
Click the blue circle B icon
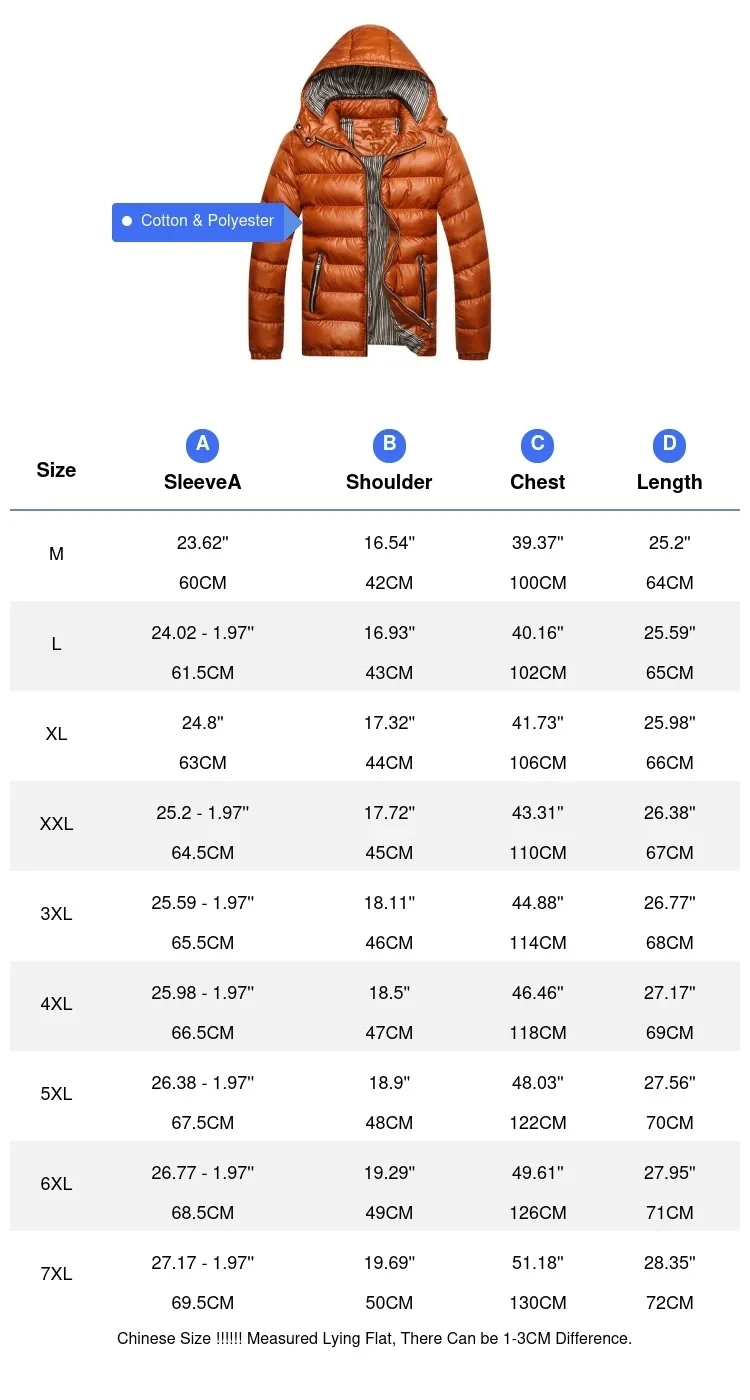click(389, 445)
